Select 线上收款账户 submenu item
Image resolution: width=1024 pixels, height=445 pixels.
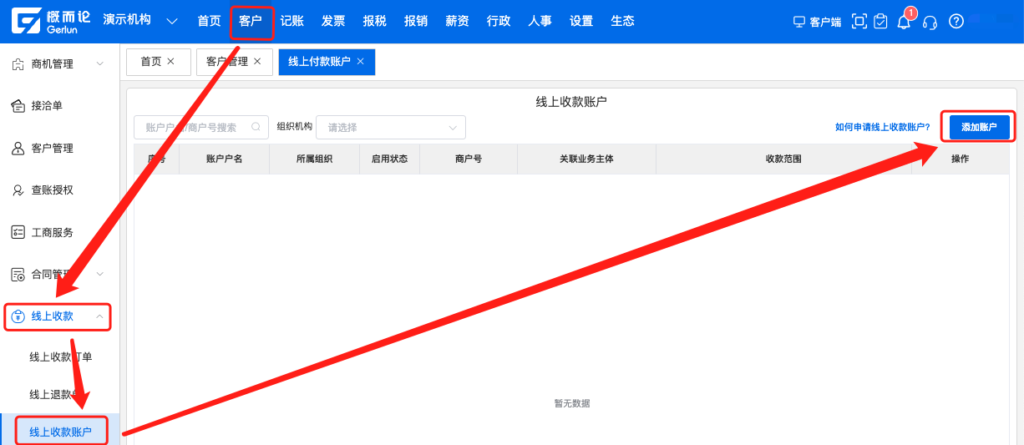[x=60, y=432]
